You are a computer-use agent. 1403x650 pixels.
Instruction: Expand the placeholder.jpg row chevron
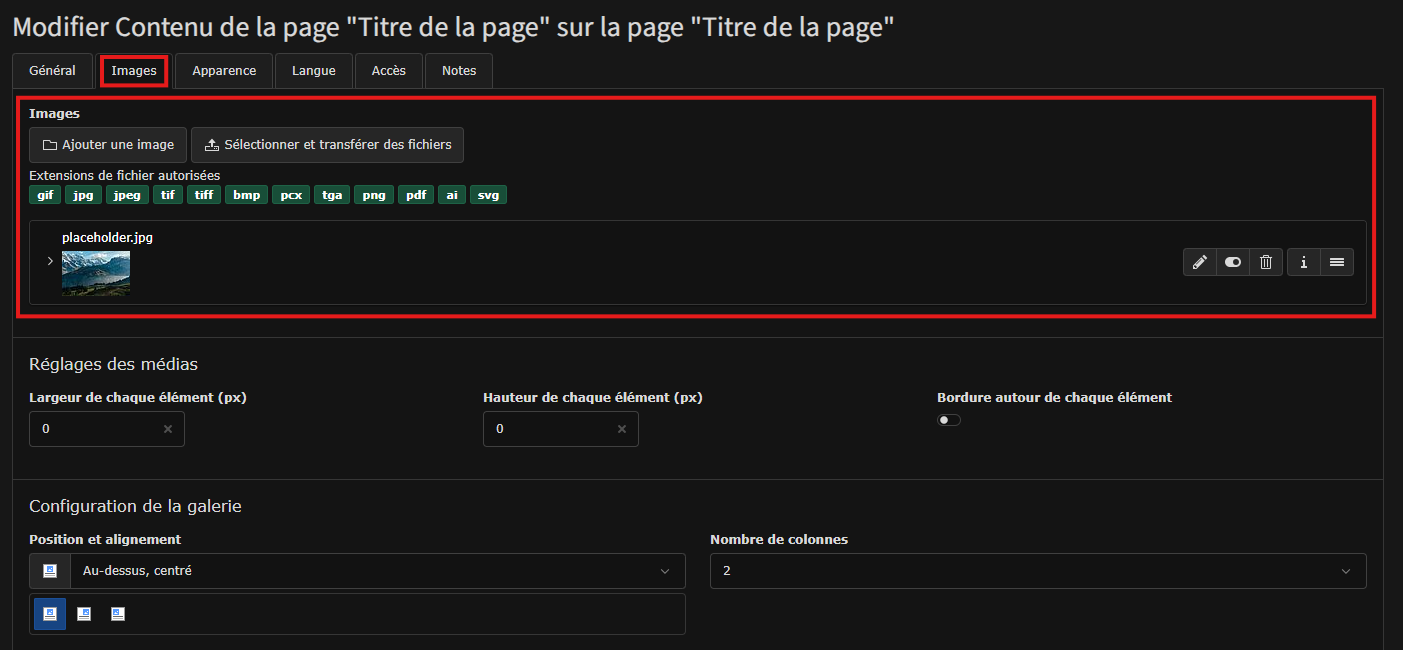(50, 261)
